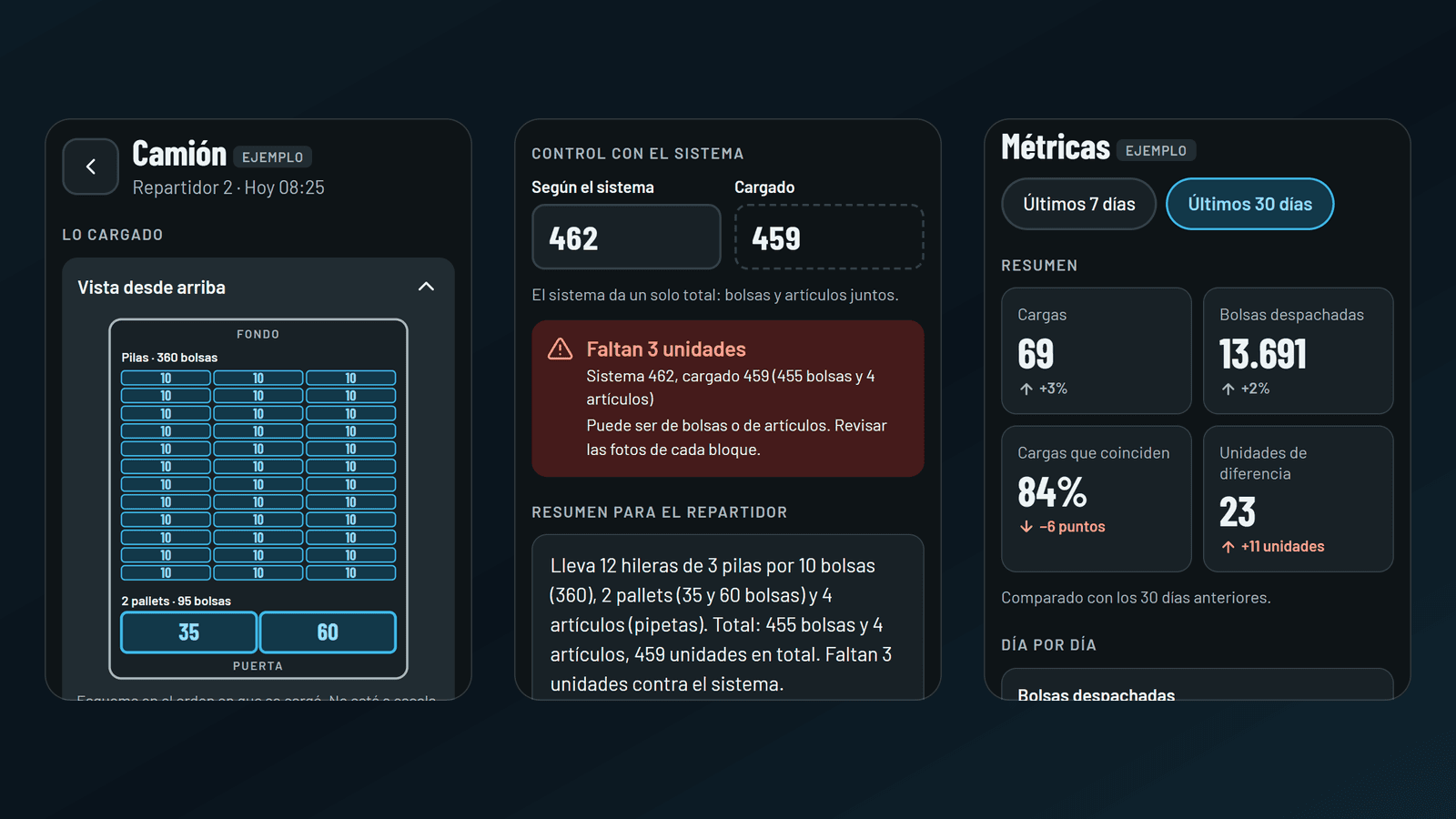This screenshot has width=1456, height=819.
Task: Click the 84% value
Action: tap(1052, 492)
